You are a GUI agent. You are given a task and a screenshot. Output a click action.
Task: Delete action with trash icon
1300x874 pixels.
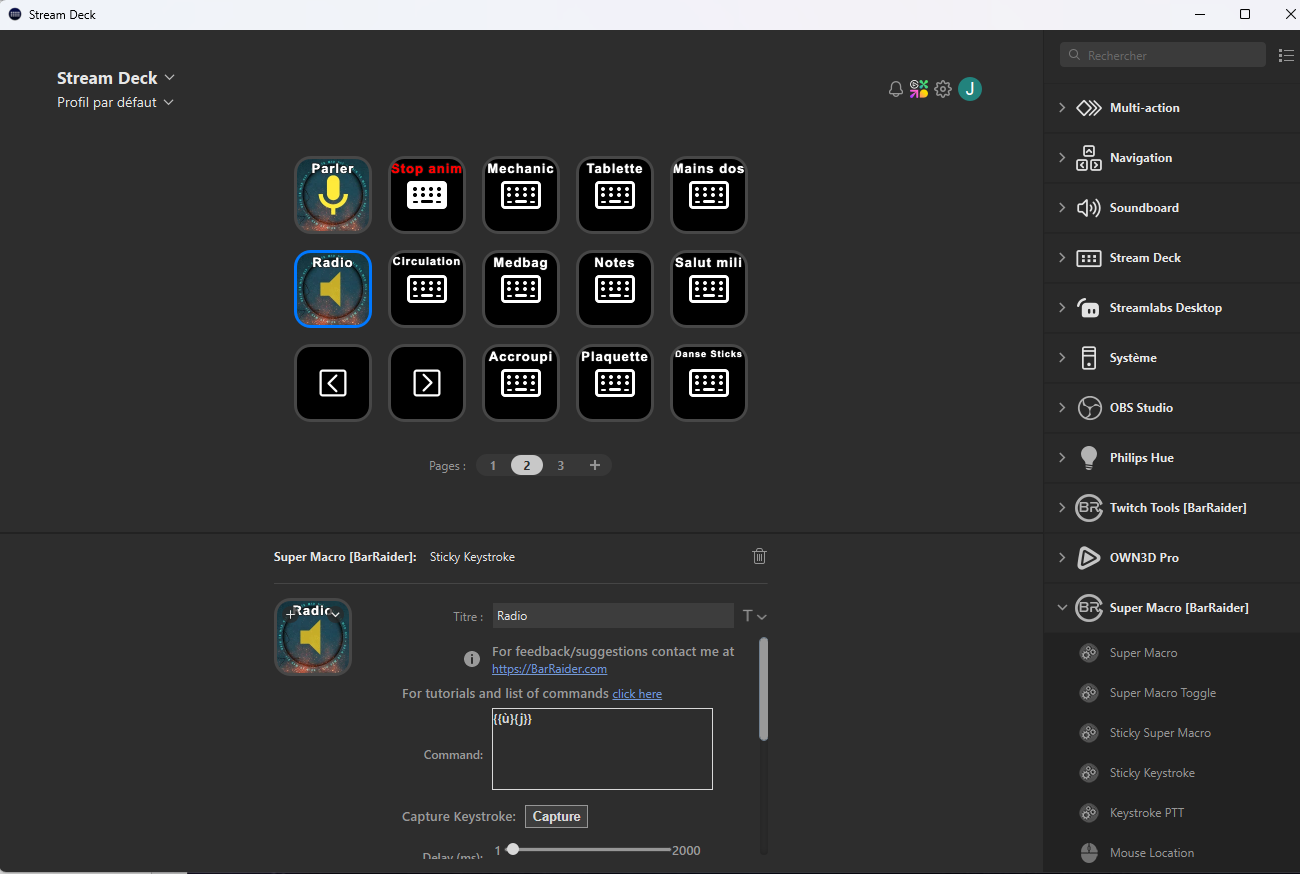click(x=759, y=556)
